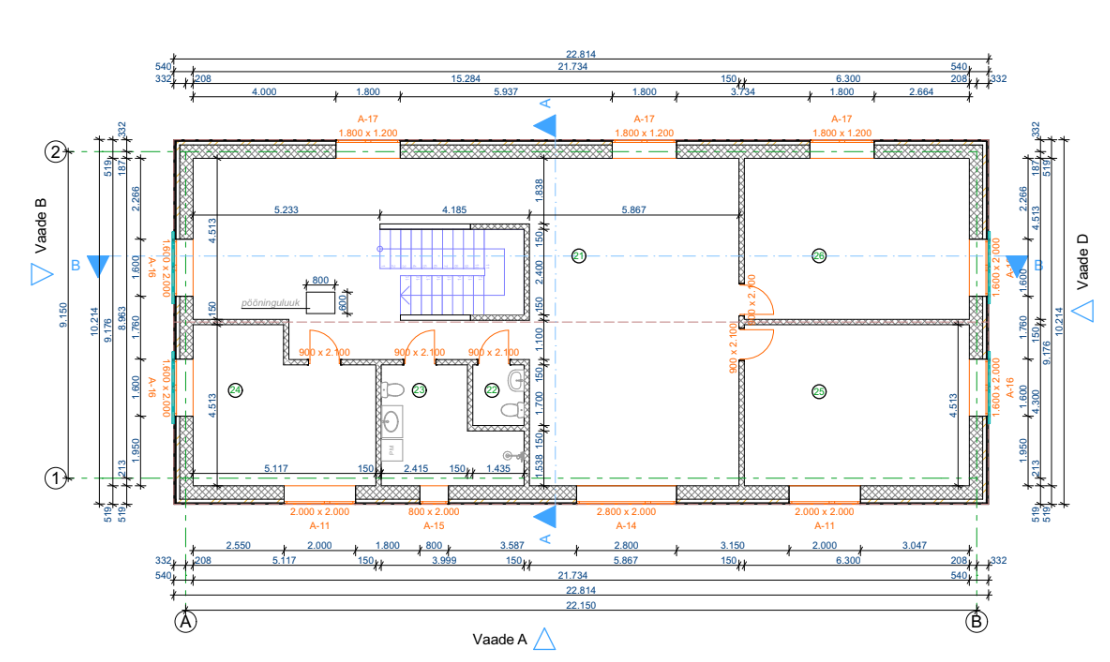1110x662 pixels.
Task: Select the left section B arrow marker
Action: (97, 266)
